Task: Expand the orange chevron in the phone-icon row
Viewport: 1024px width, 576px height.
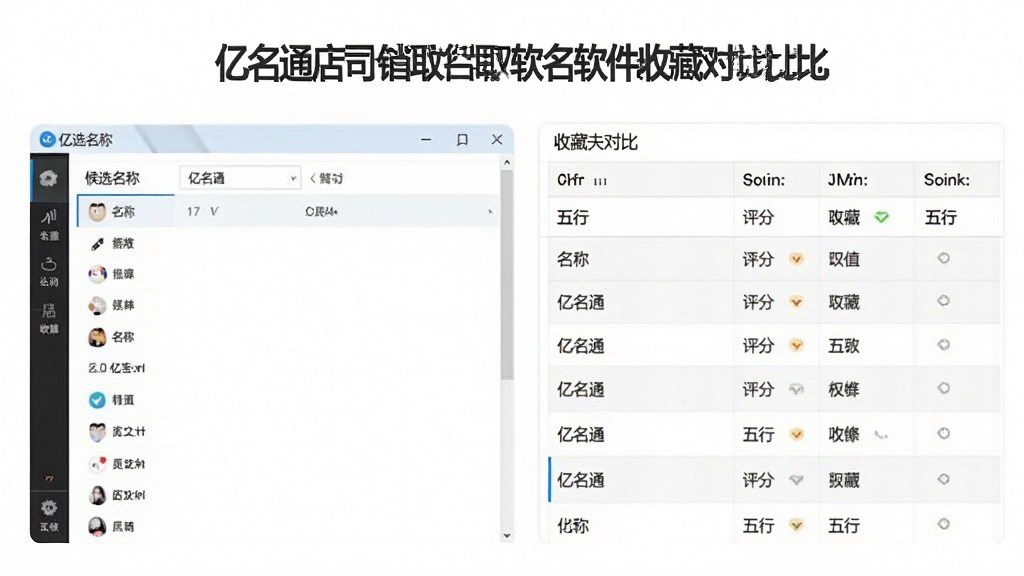Action: (x=796, y=434)
